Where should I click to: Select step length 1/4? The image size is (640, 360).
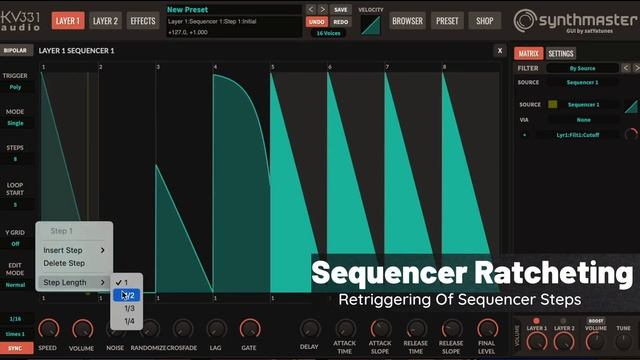(127, 321)
